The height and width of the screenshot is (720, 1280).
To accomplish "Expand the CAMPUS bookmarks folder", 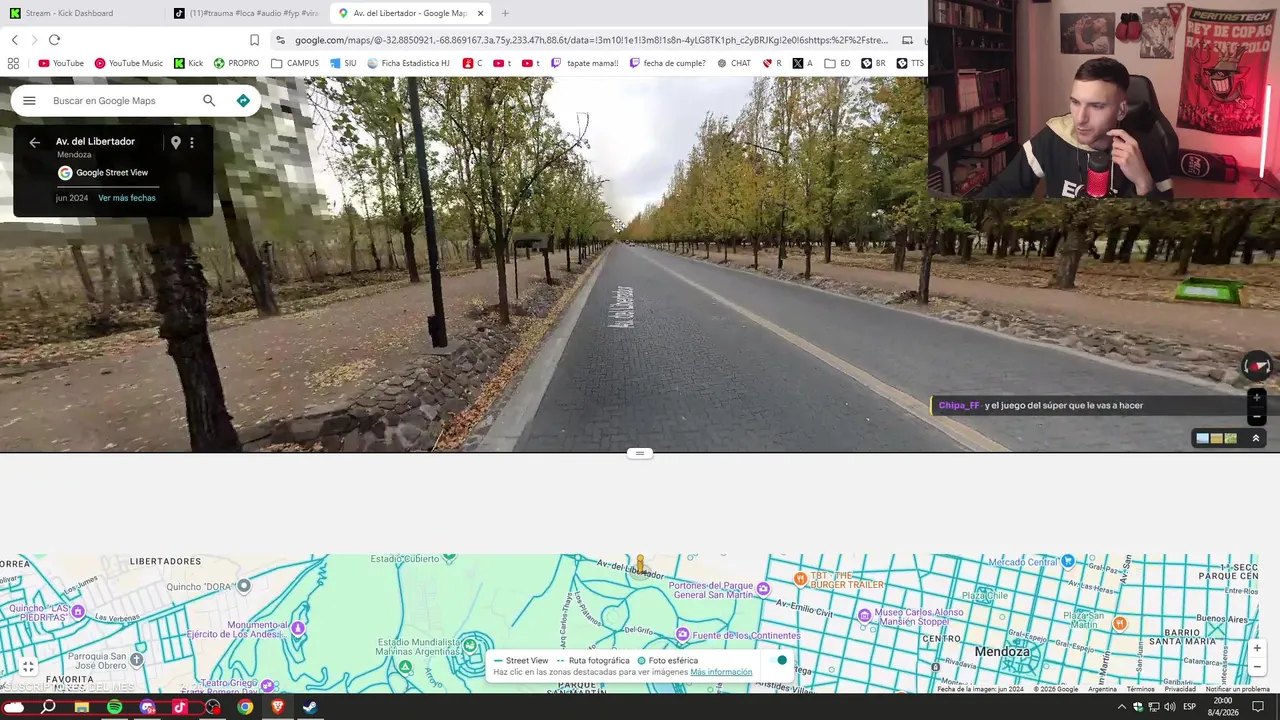I will tap(295, 63).
